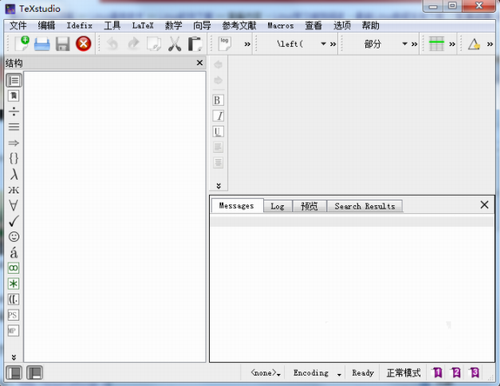Close the 结构 structure panel
This screenshot has height=386, width=500.
199,63
